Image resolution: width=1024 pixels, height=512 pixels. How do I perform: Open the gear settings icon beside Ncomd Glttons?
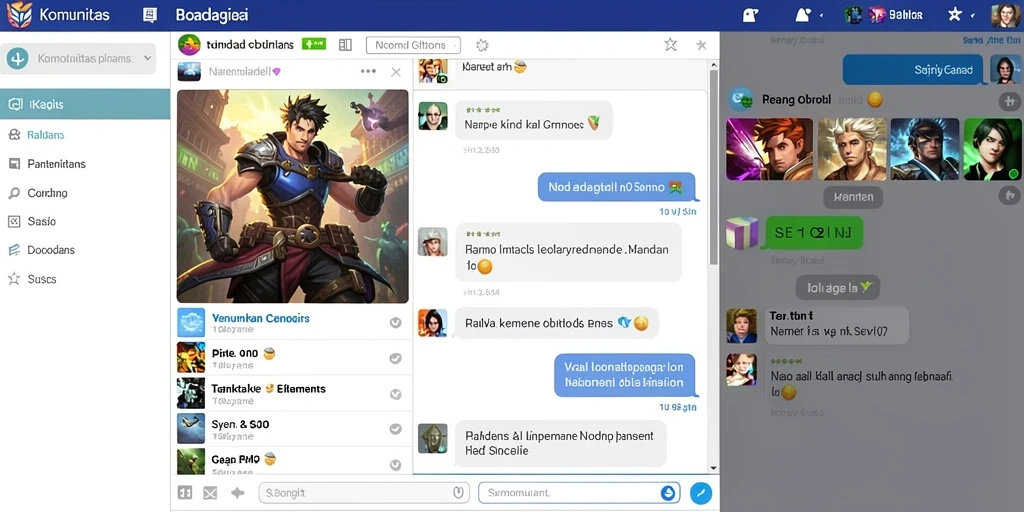tap(483, 45)
